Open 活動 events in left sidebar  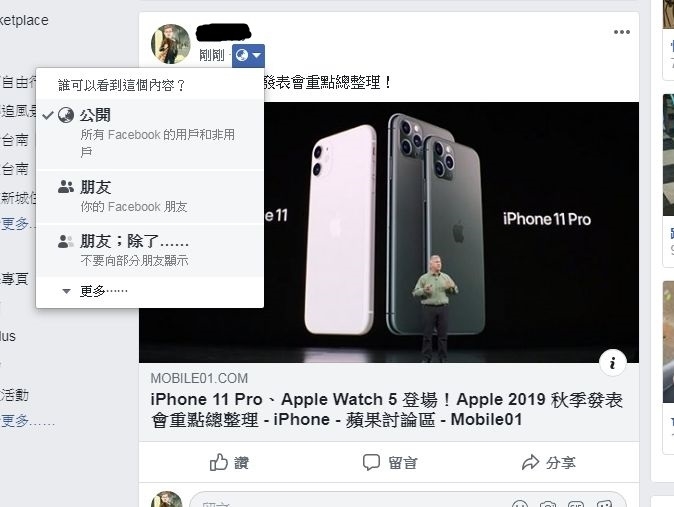[15, 394]
